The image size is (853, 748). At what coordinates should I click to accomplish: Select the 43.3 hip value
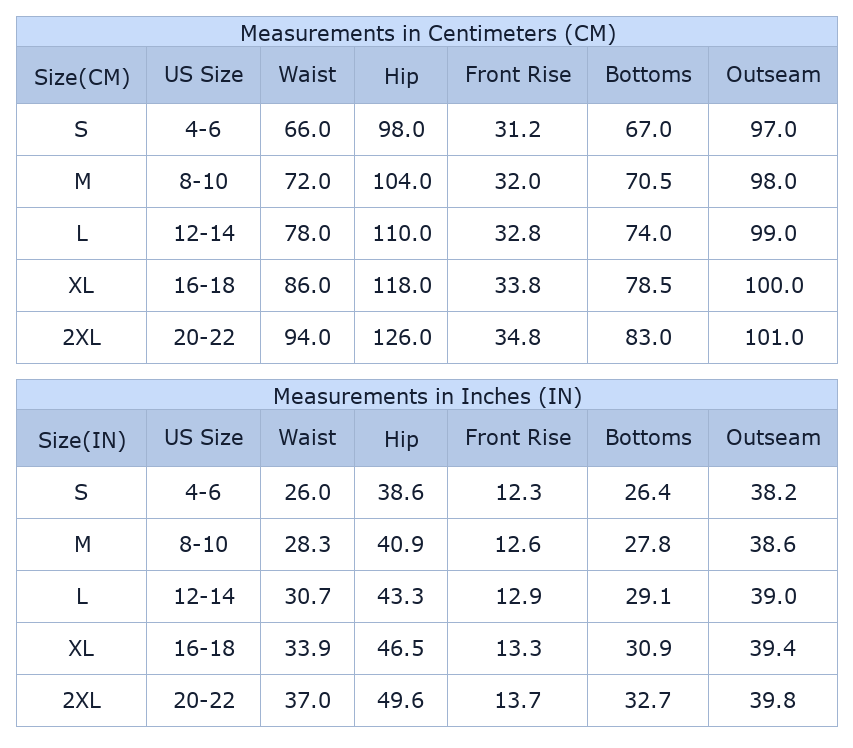(401, 597)
